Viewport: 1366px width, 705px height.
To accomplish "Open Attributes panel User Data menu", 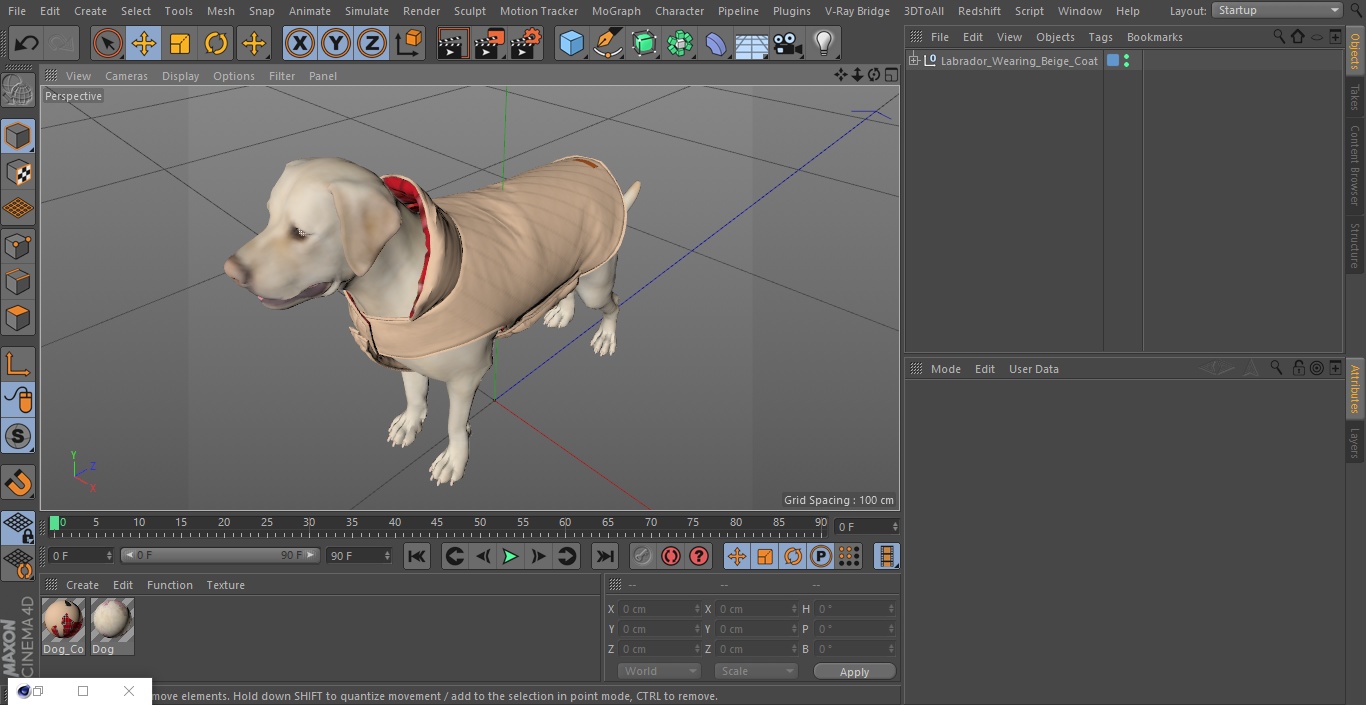I will pyautogui.click(x=1033, y=369).
